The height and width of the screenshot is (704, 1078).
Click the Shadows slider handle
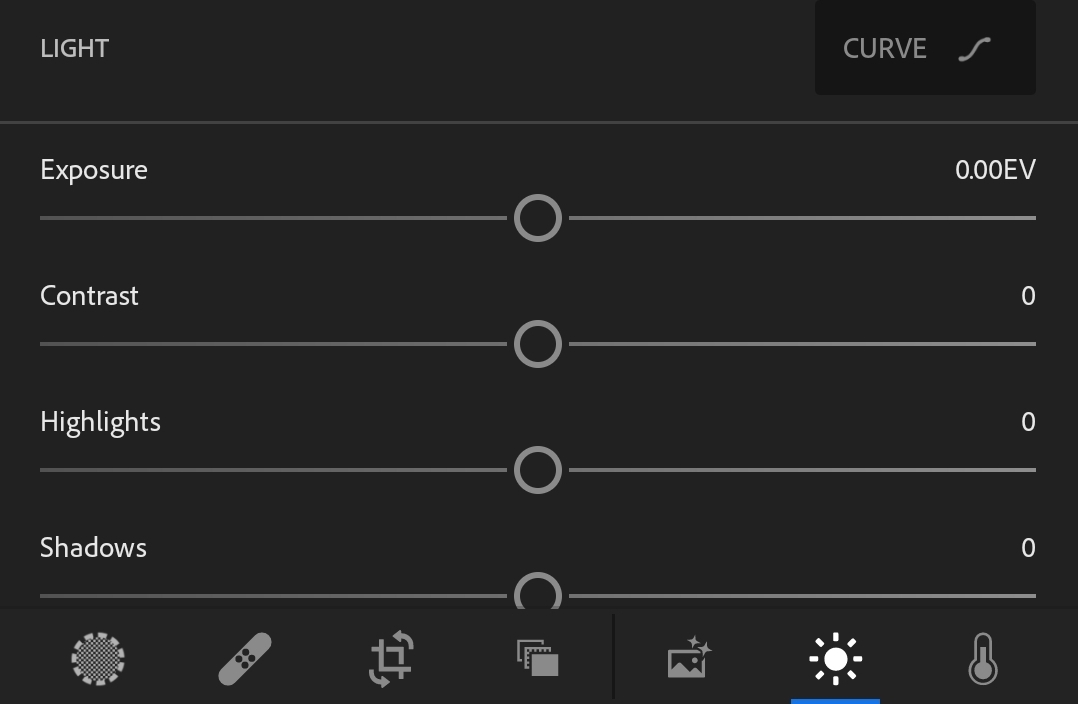pyautogui.click(x=538, y=593)
